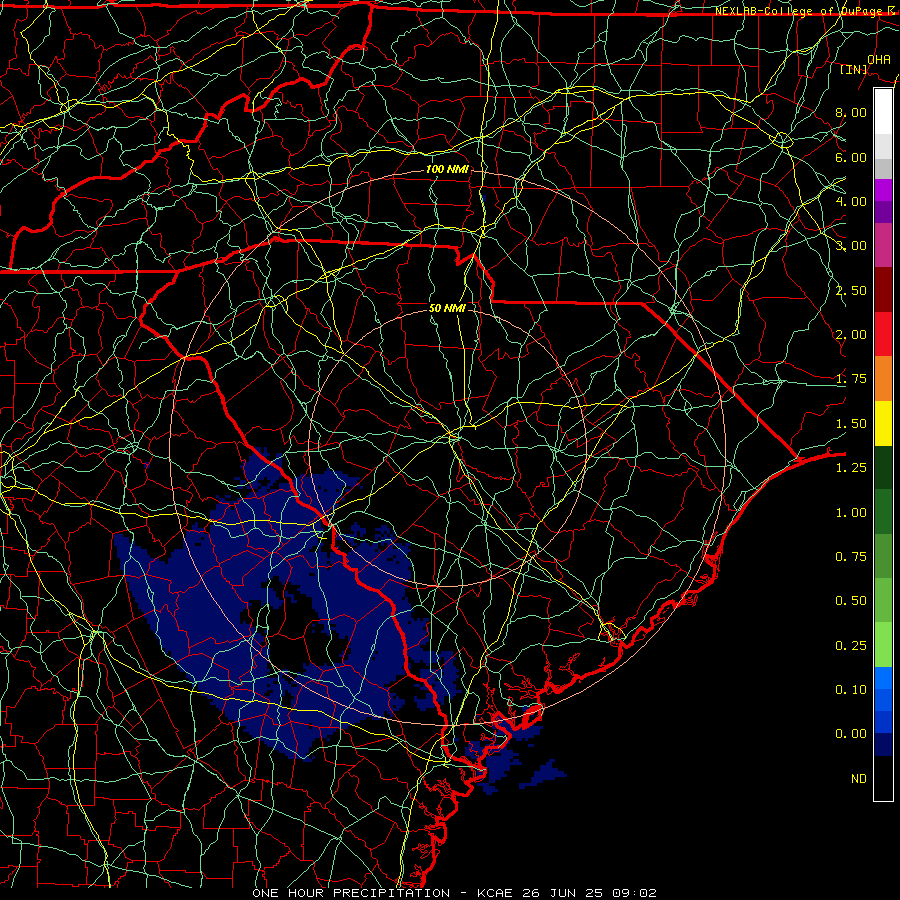This screenshot has width=900, height=900.
Task: Click the legend value 3.00
Action: click(x=851, y=246)
